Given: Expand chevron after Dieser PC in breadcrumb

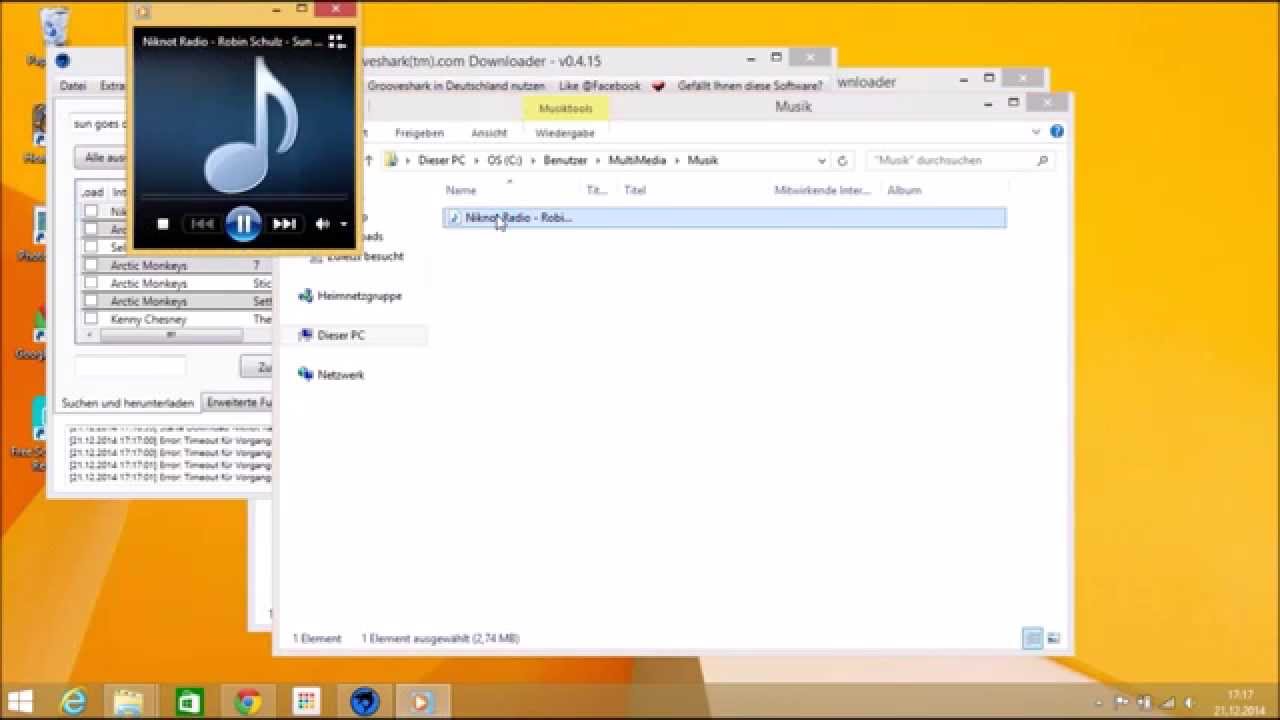Looking at the screenshot, I should point(476,160).
